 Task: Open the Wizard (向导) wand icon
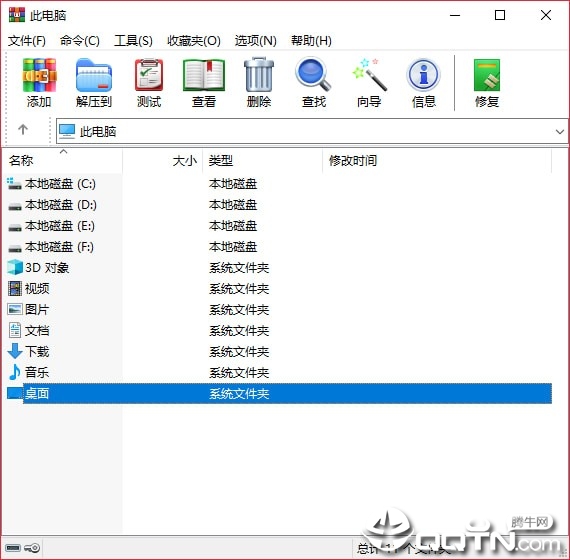click(x=369, y=75)
